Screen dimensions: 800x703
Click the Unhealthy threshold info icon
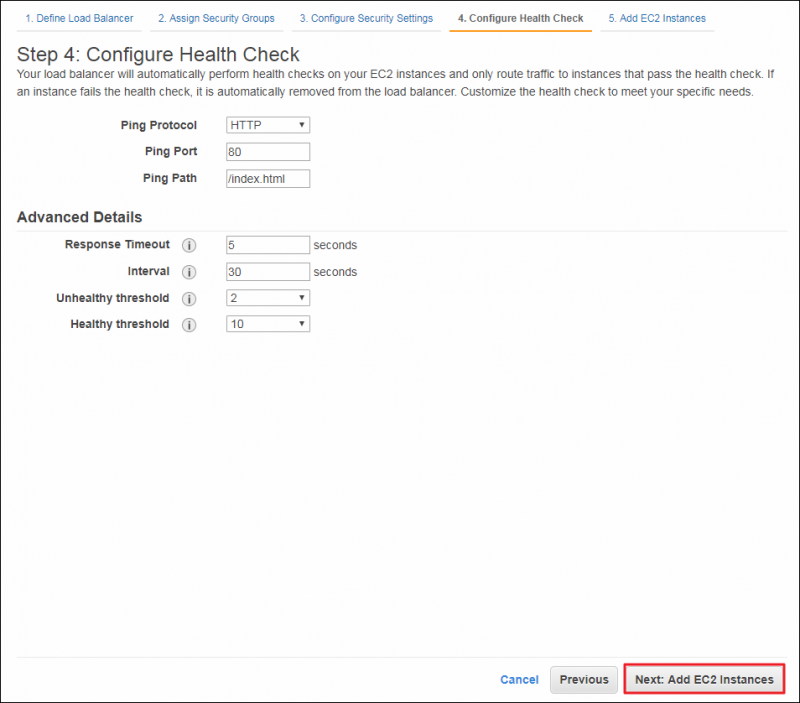point(189,298)
